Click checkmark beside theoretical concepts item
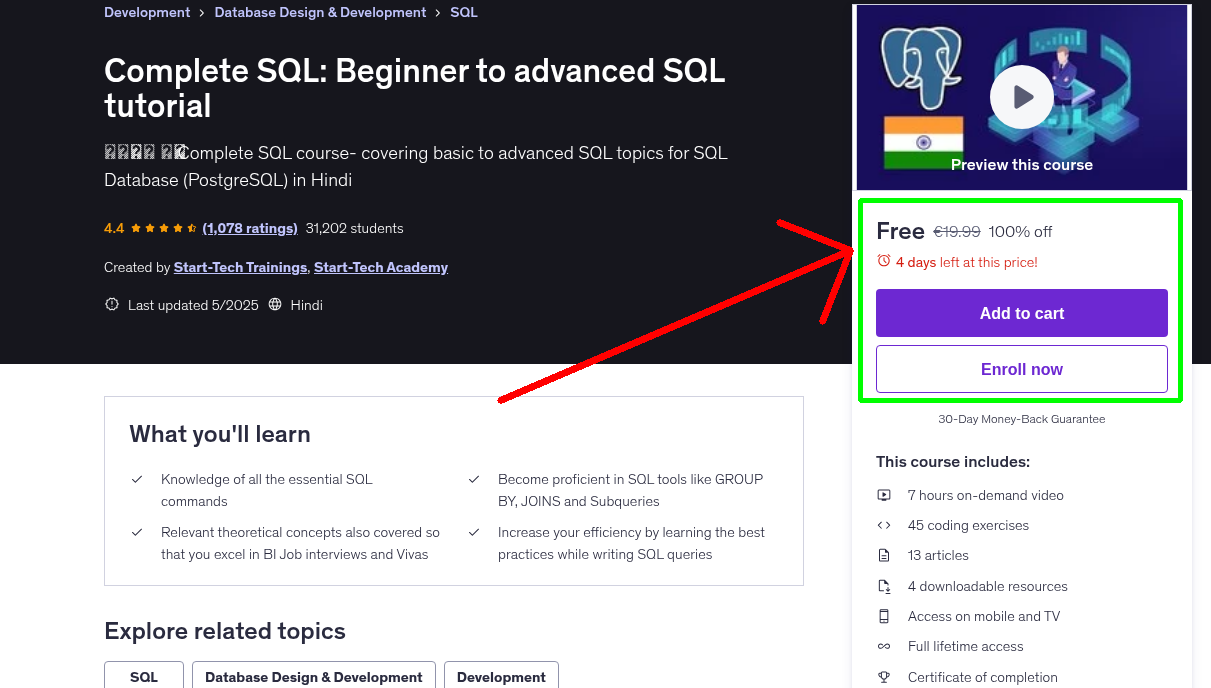Viewport: 1211px width, 688px height. point(137,533)
